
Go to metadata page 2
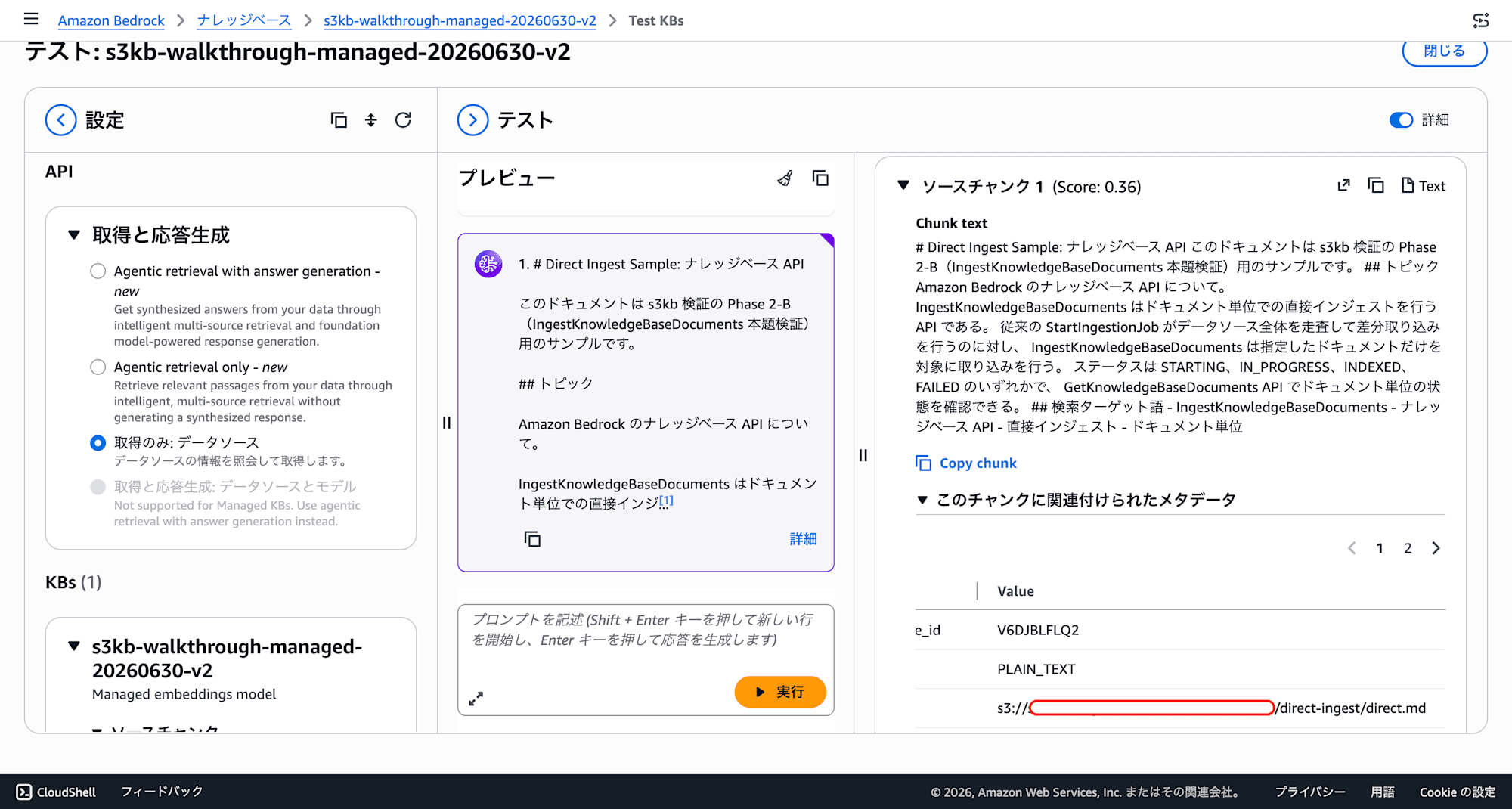(1408, 548)
